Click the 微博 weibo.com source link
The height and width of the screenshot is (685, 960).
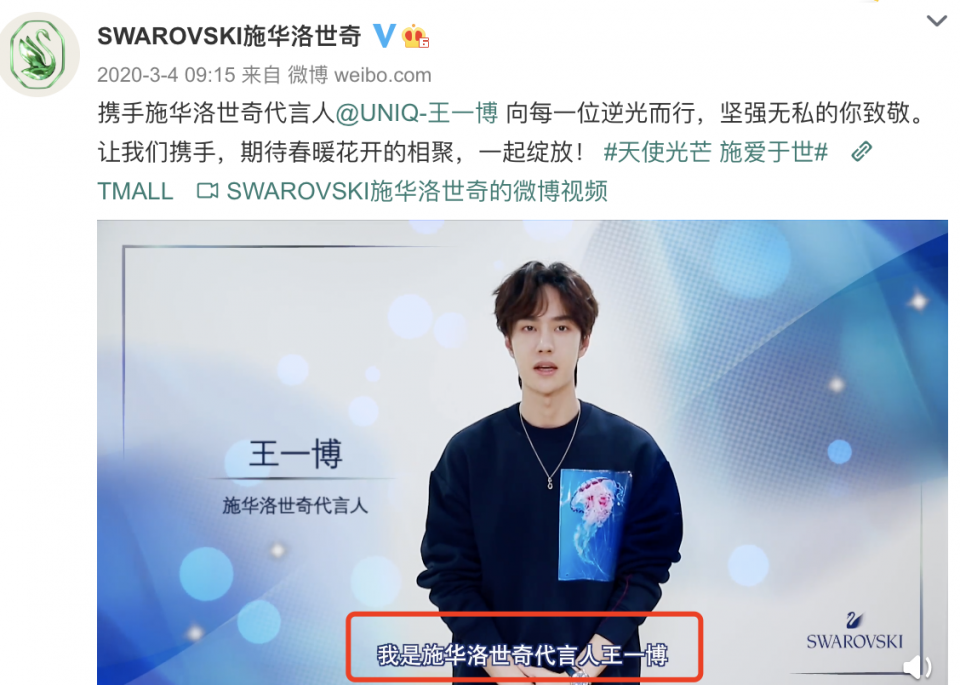tap(359, 75)
